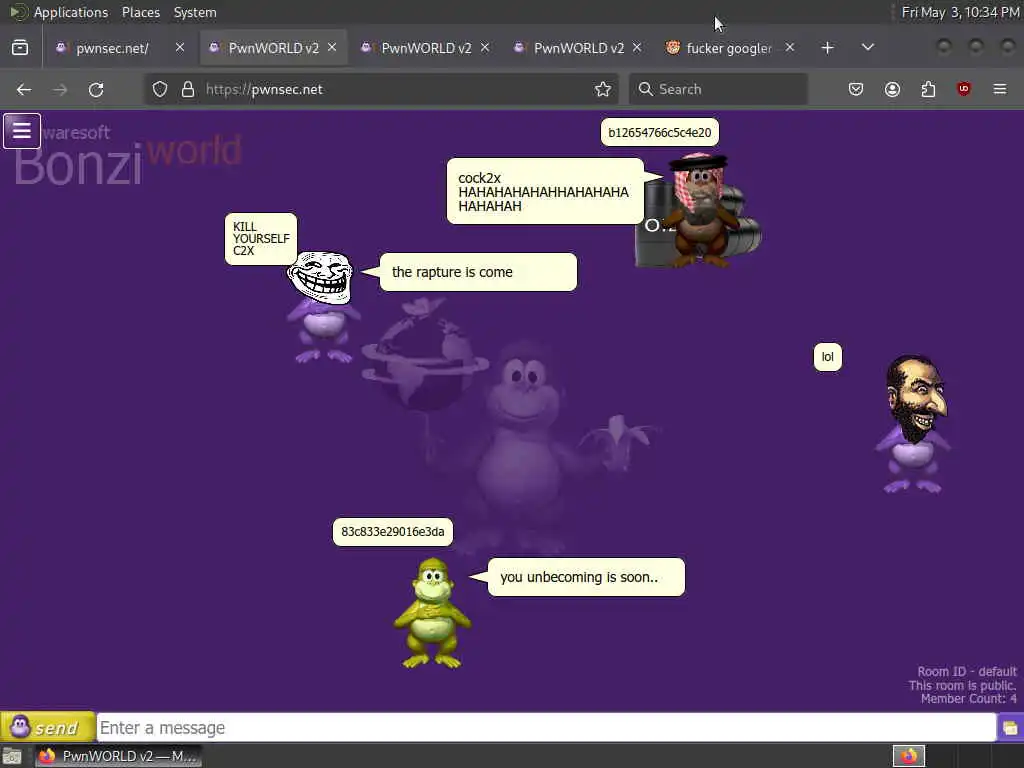Click the icon right of message field
Image resolution: width=1024 pixels, height=768 pixels.
coord(1010,728)
